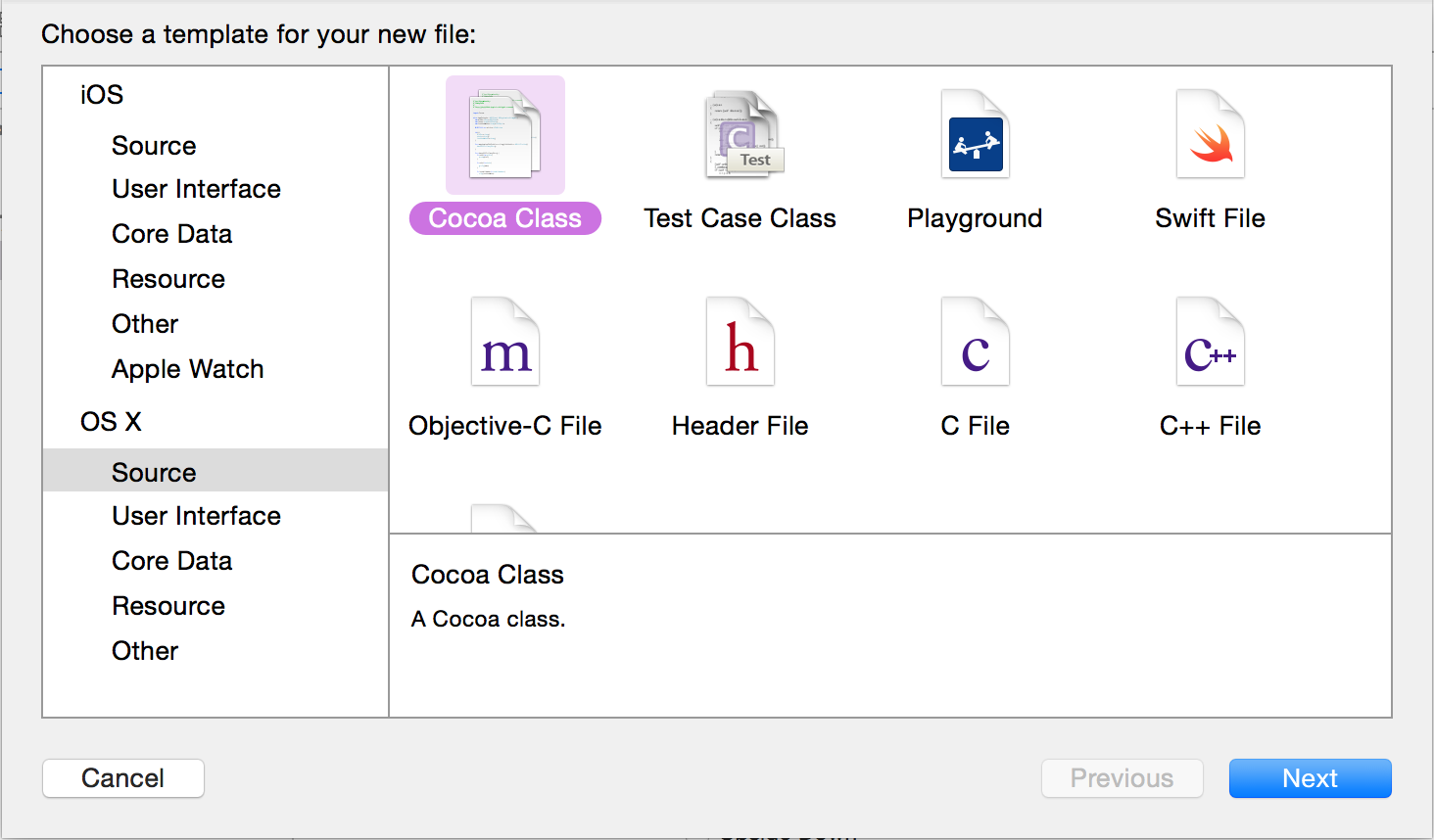Select the Swift File icon

click(x=1211, y=134)
